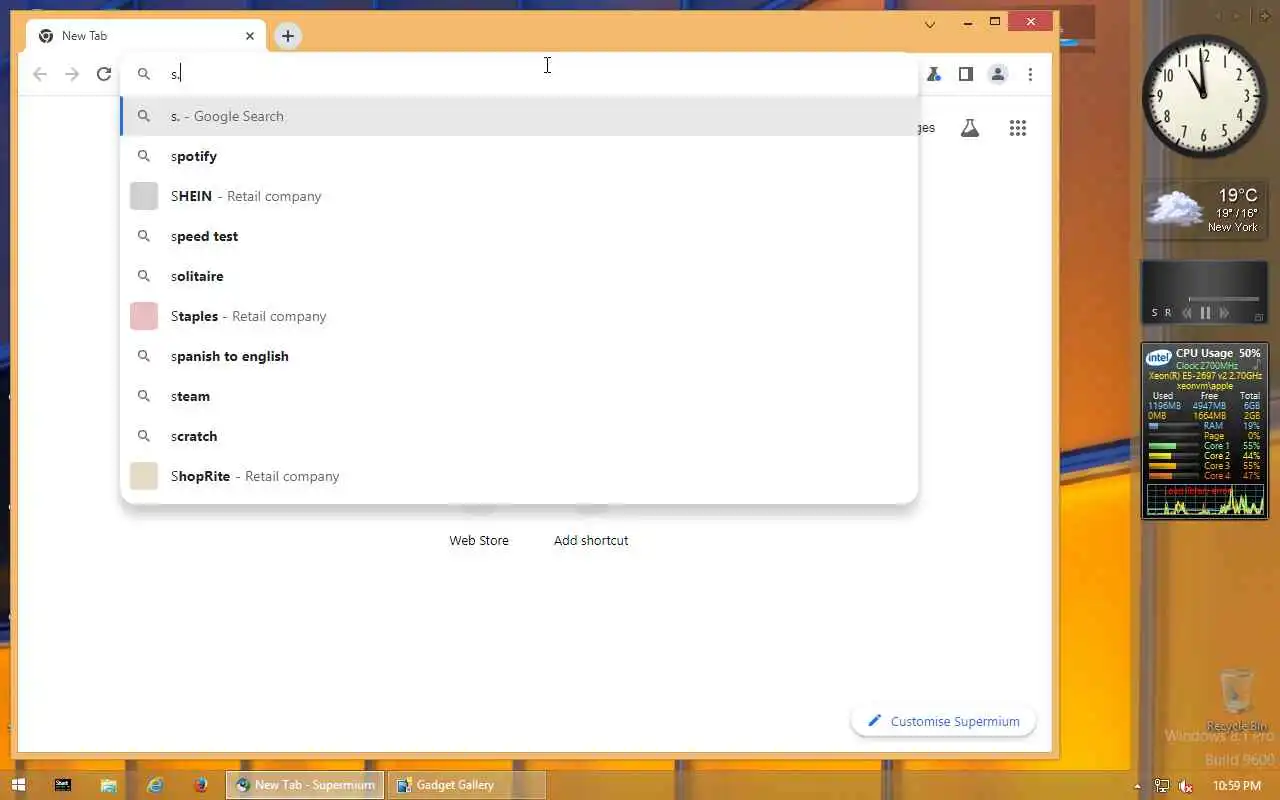Open the profile avatar menu
Screen dimensions: 1280x800
(x=998, y=74)
